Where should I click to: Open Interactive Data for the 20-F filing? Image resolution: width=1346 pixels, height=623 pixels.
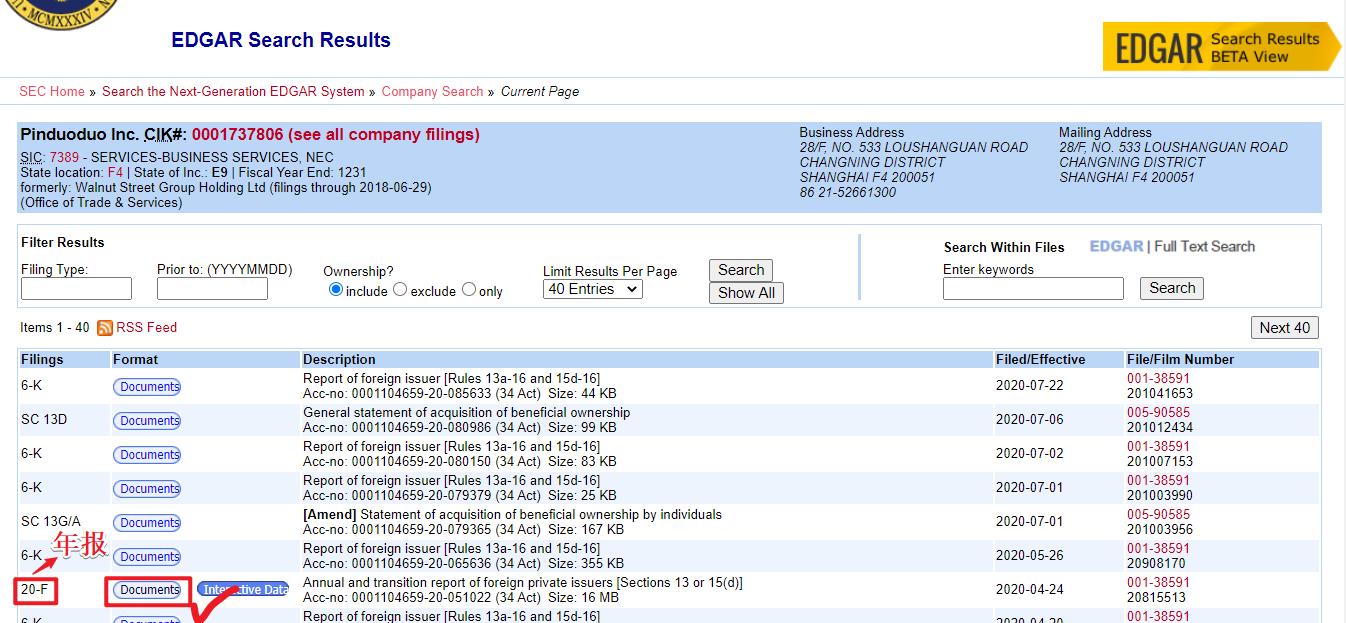[244, 590]
